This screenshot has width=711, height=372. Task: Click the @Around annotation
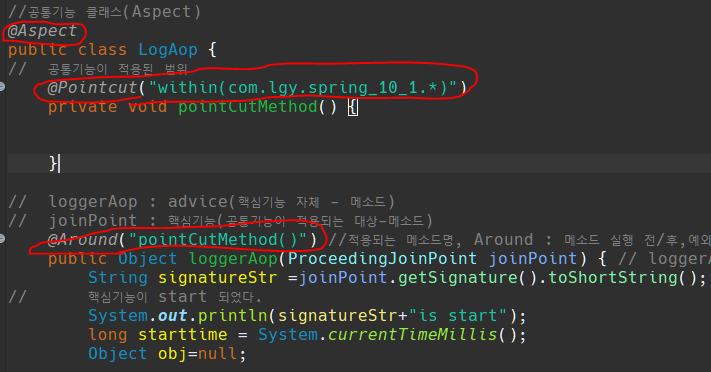(x=83, y=240)
